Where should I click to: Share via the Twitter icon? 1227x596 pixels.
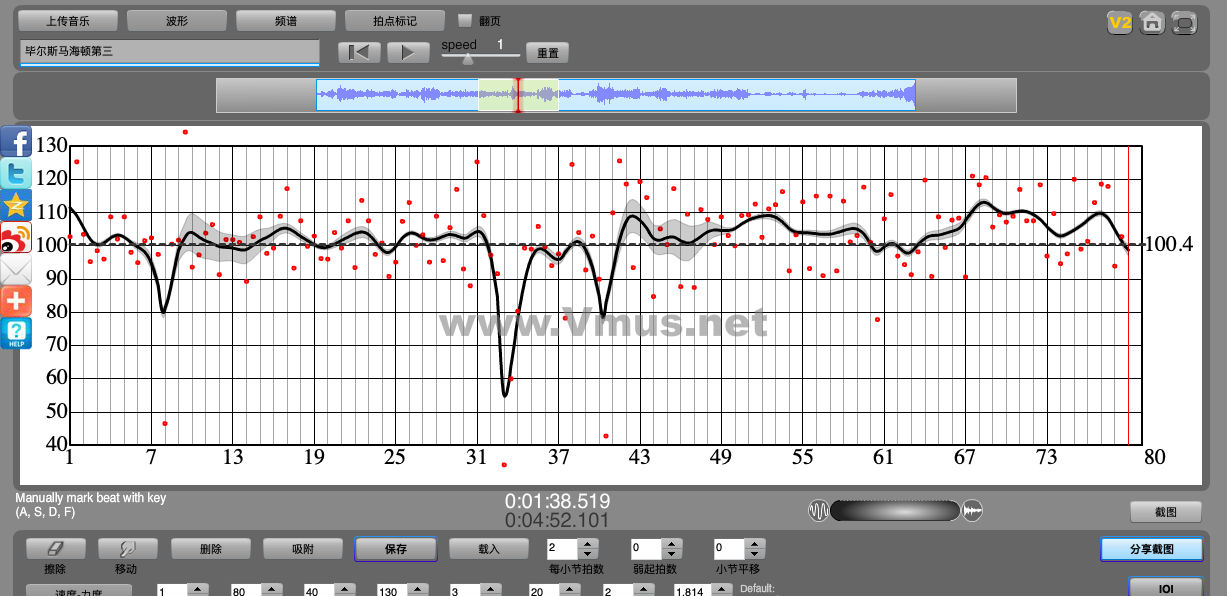pyautogui.click(x=16, y=174)
